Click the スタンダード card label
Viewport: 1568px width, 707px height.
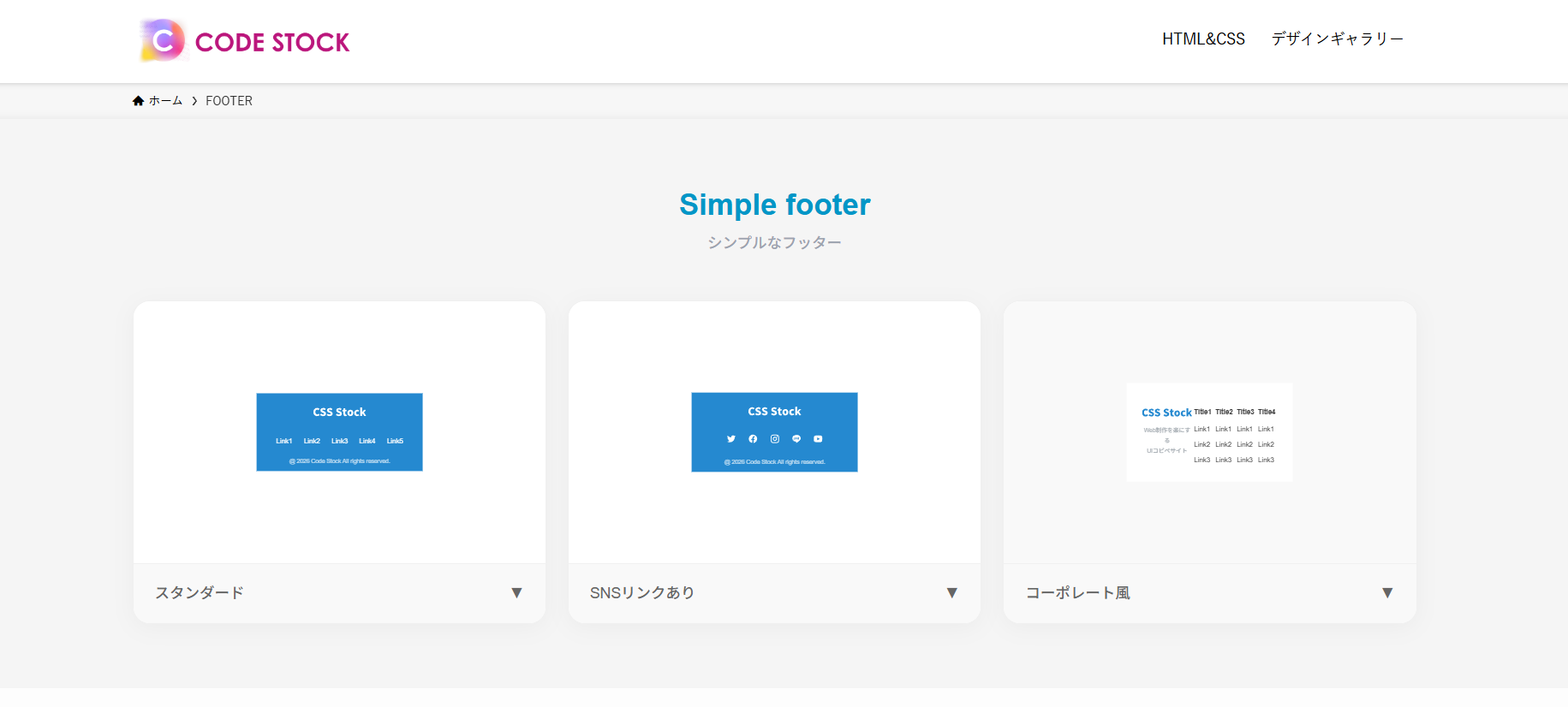(200, 592)
